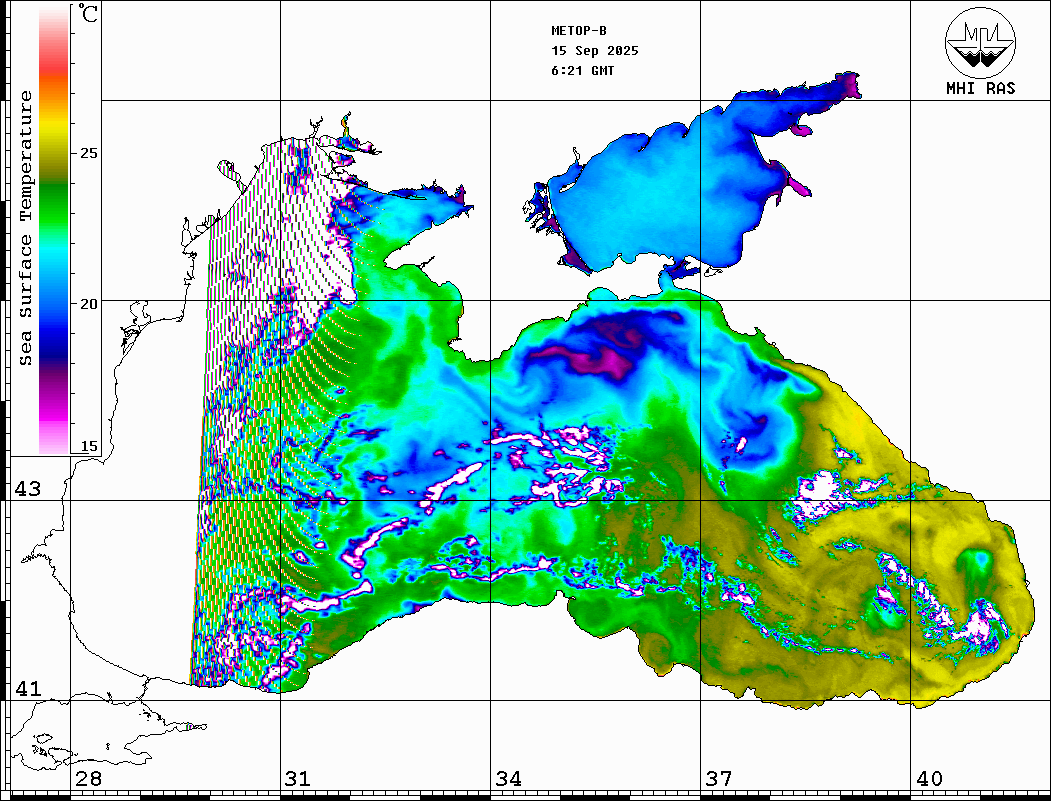Click the latitude 41 axis label
1051x801 pixels.
(x=25, y=689)
